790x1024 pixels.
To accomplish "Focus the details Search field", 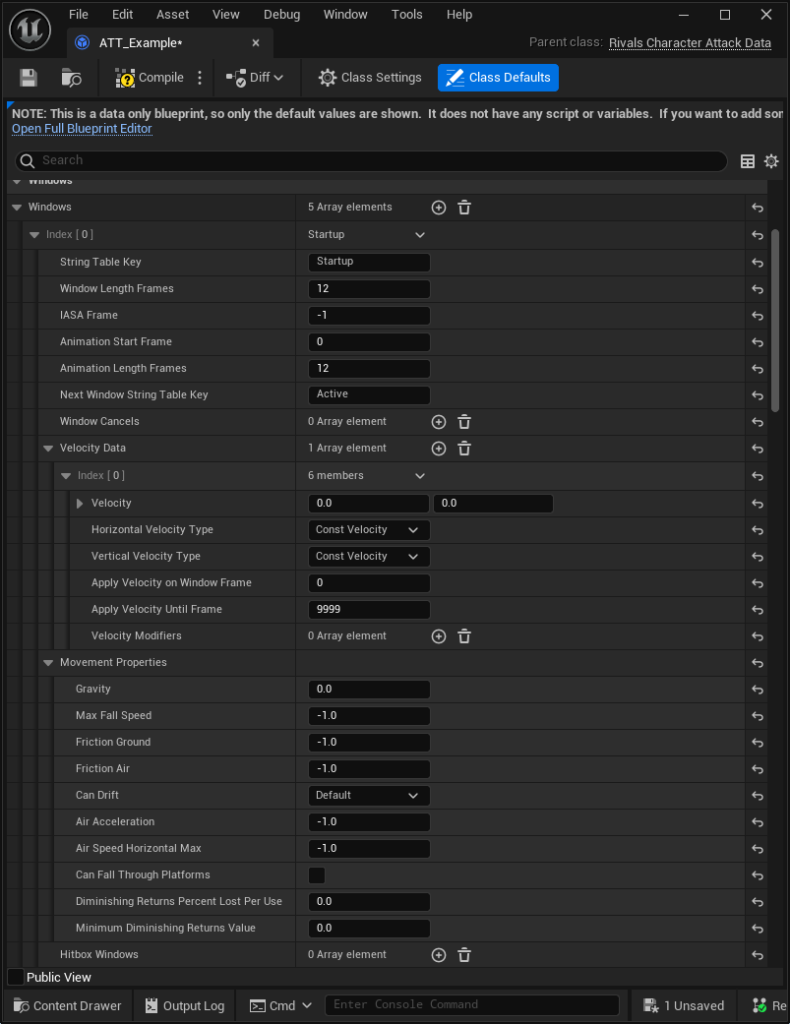I will [371, 161].
